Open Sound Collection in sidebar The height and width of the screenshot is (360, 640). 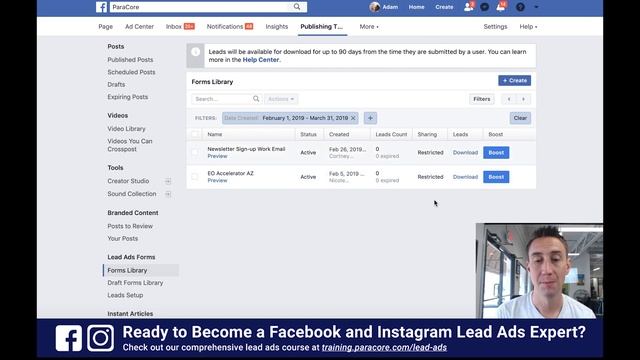132,194
